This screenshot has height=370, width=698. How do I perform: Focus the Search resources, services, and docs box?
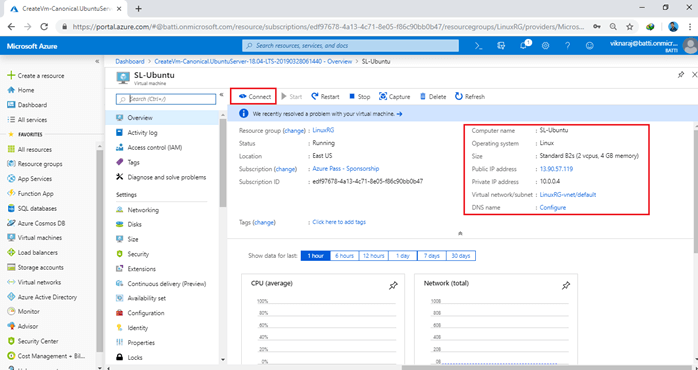tap(350, 45)
